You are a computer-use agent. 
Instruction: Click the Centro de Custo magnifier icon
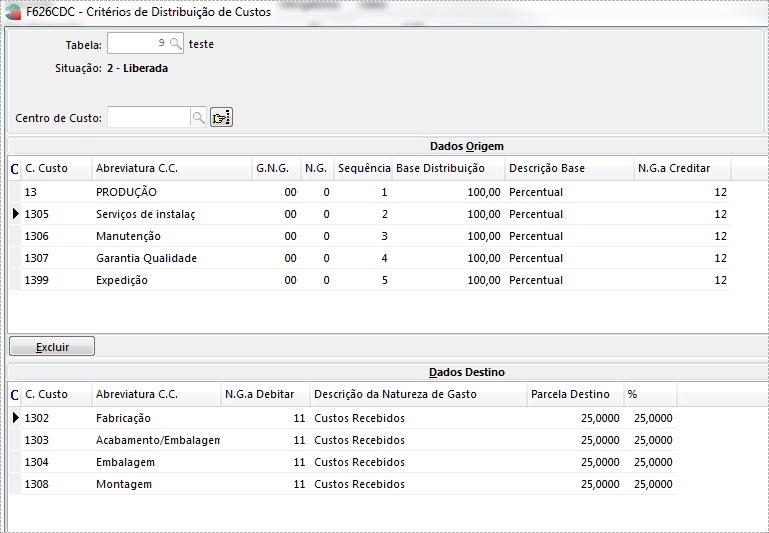[198, 118]
